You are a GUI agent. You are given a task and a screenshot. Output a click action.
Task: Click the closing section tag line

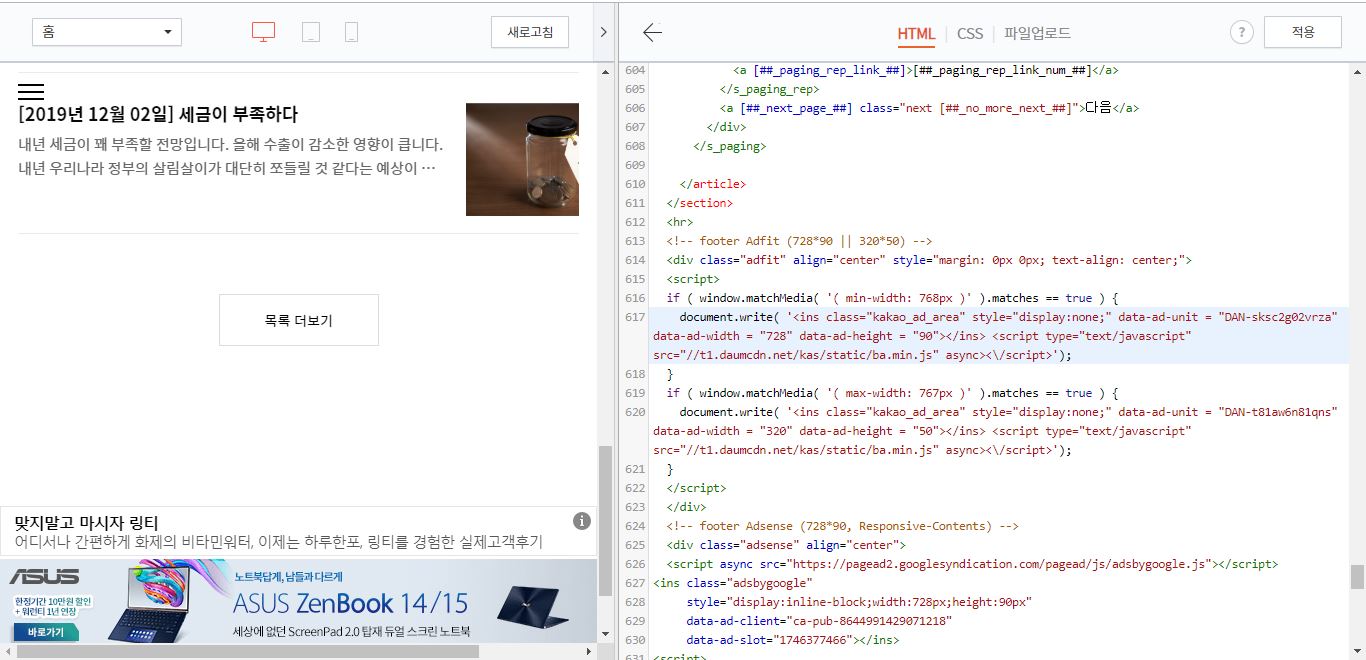click(x=700, y=203)
